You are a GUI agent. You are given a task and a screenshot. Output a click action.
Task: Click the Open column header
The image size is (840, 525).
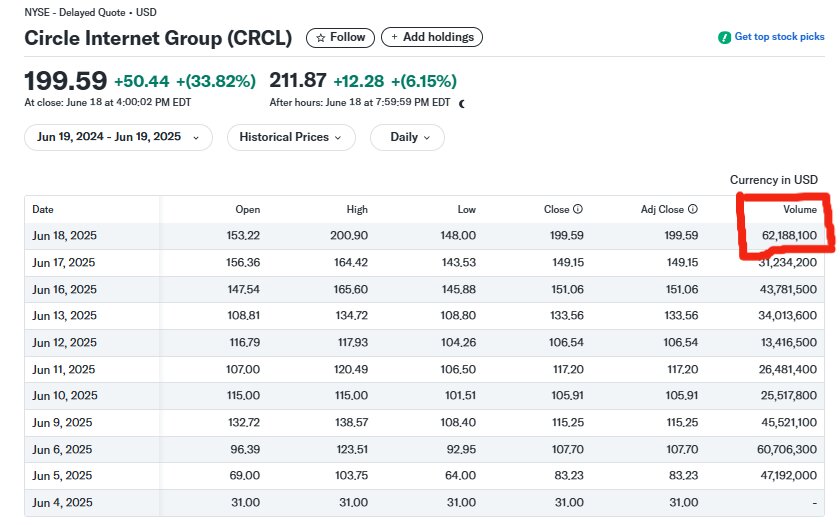tap(248, 209)
